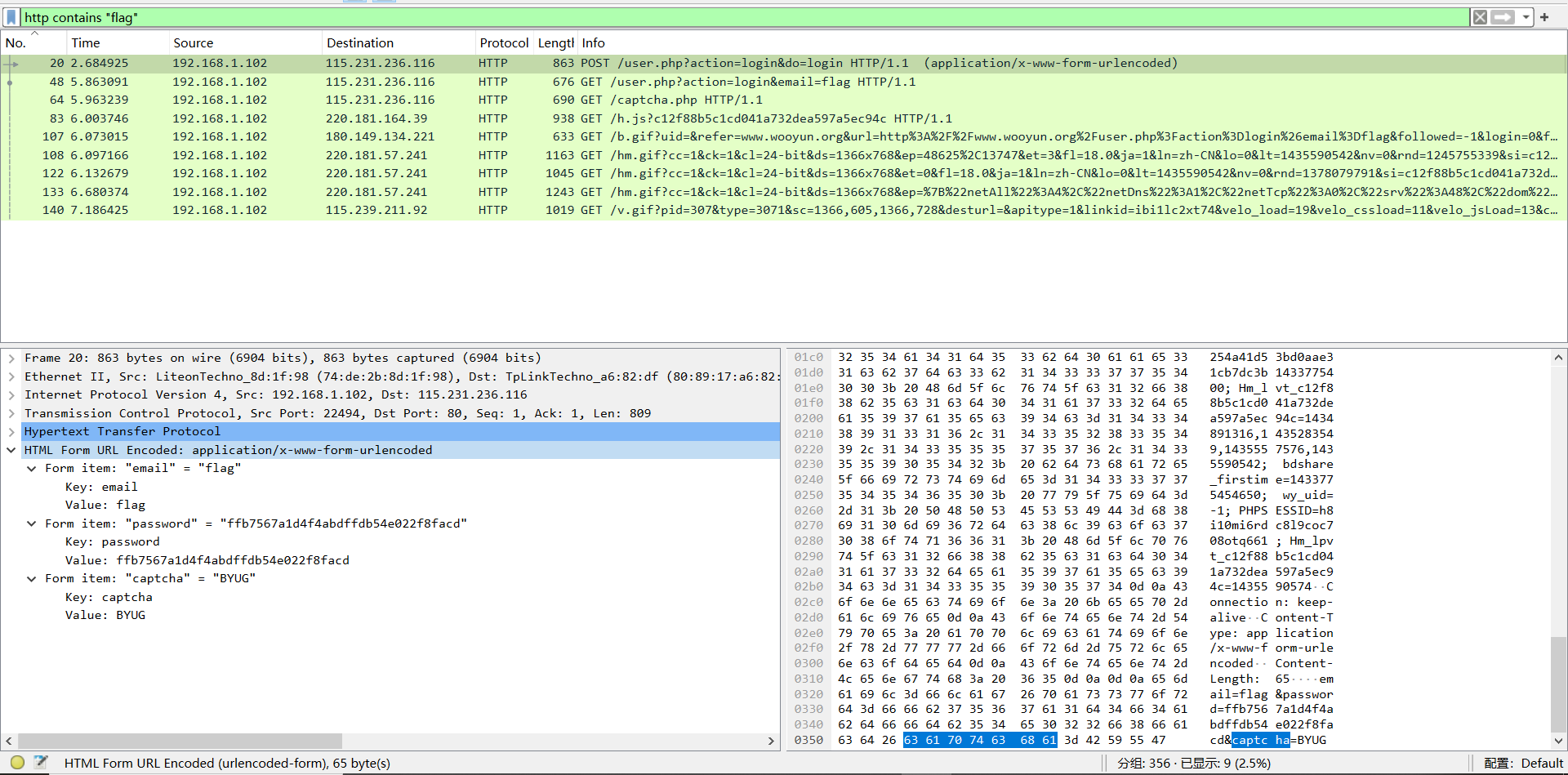Click the hex offset 01c0 row label
This screenshot has width=1568, height=775.
click(808, 357)
